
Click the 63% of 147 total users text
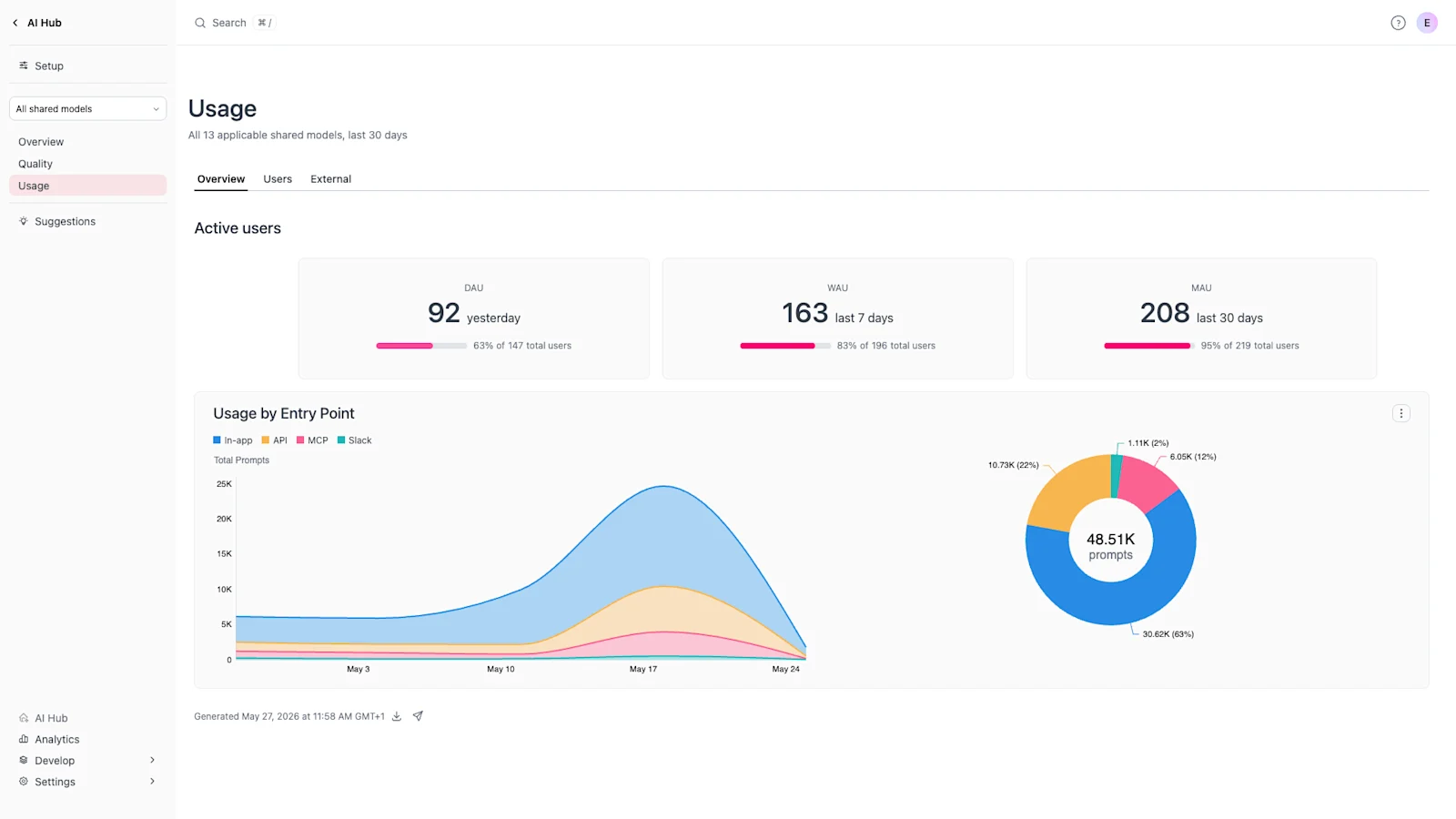[522, 346]
